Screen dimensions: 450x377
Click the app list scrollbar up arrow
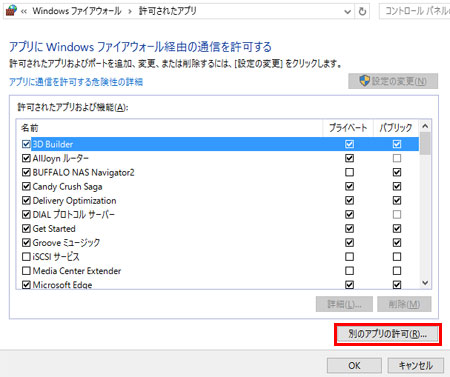click(x=425, y=126)
